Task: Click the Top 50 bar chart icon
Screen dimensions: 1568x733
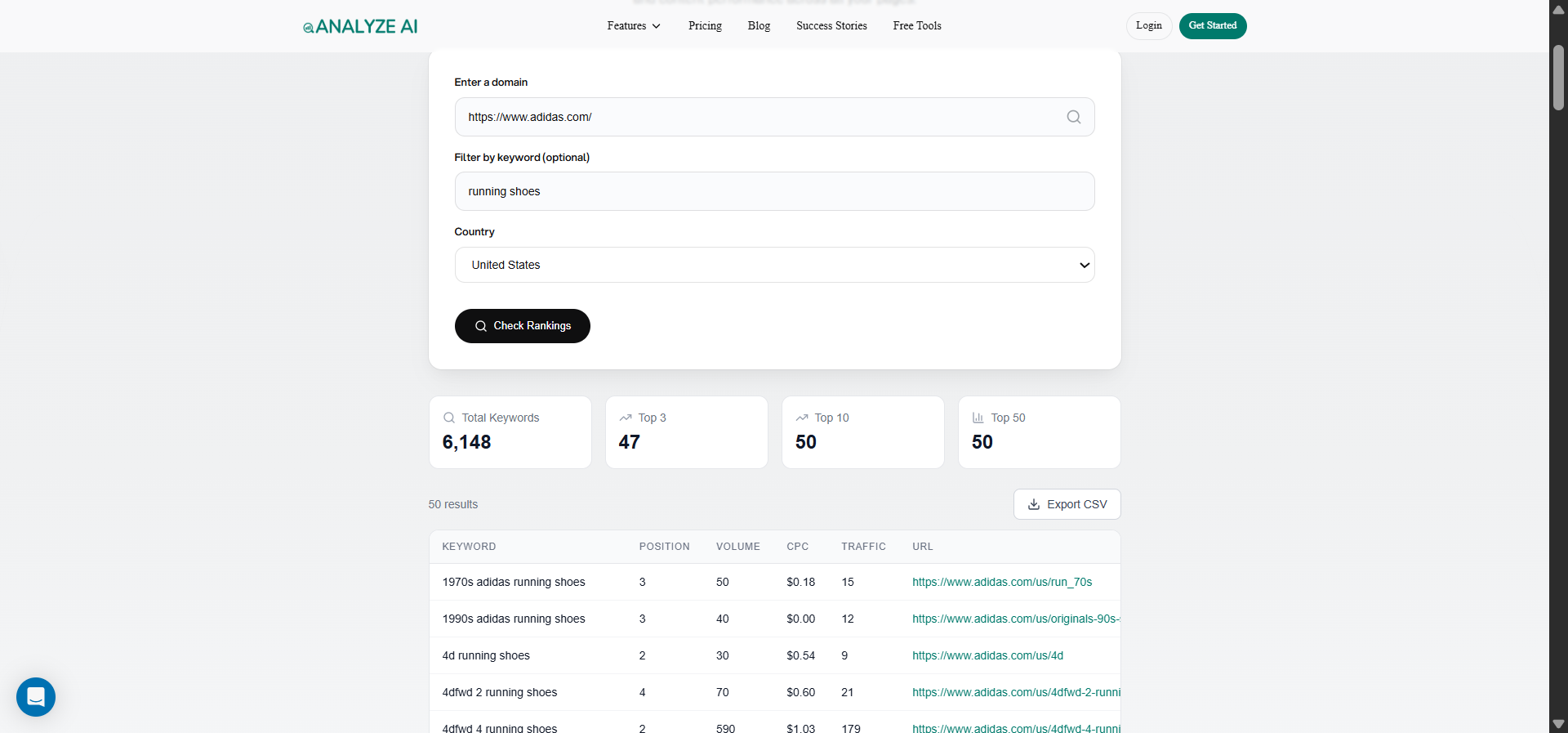Action: point(978,418)
